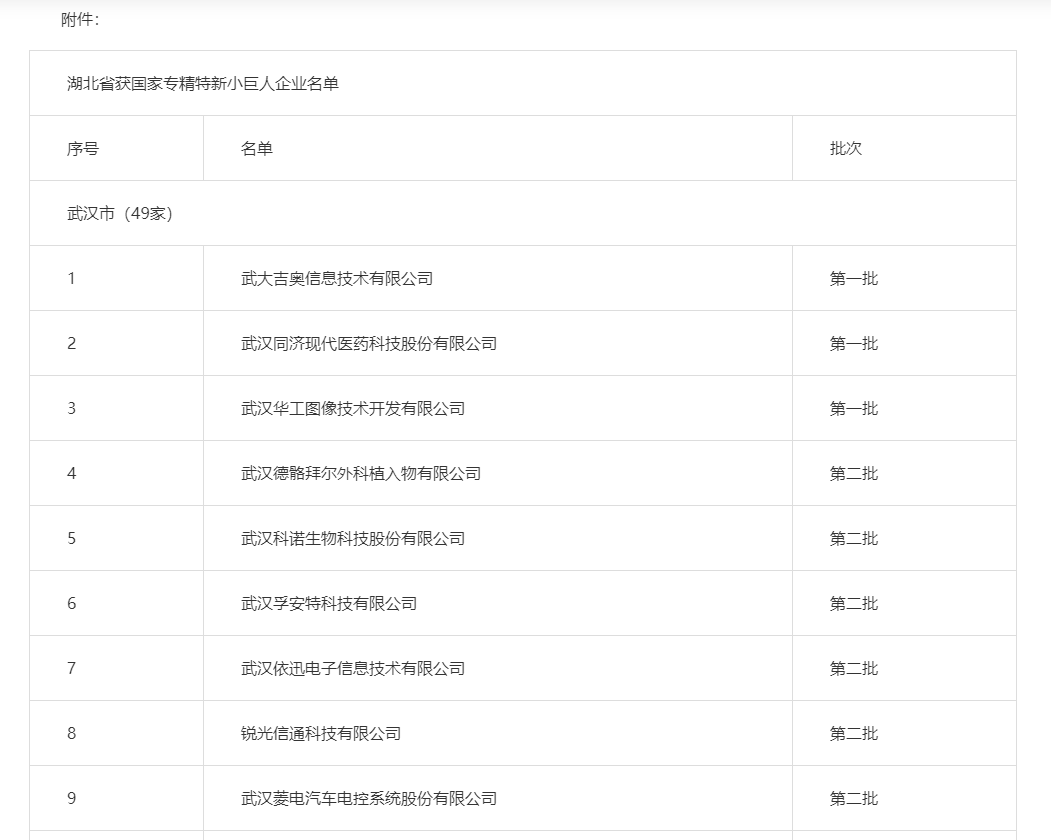Select '武汉德骼拜尔外科植入物有限公司' company name
This screenshot has height=840, width=1051.
[361, 473]
